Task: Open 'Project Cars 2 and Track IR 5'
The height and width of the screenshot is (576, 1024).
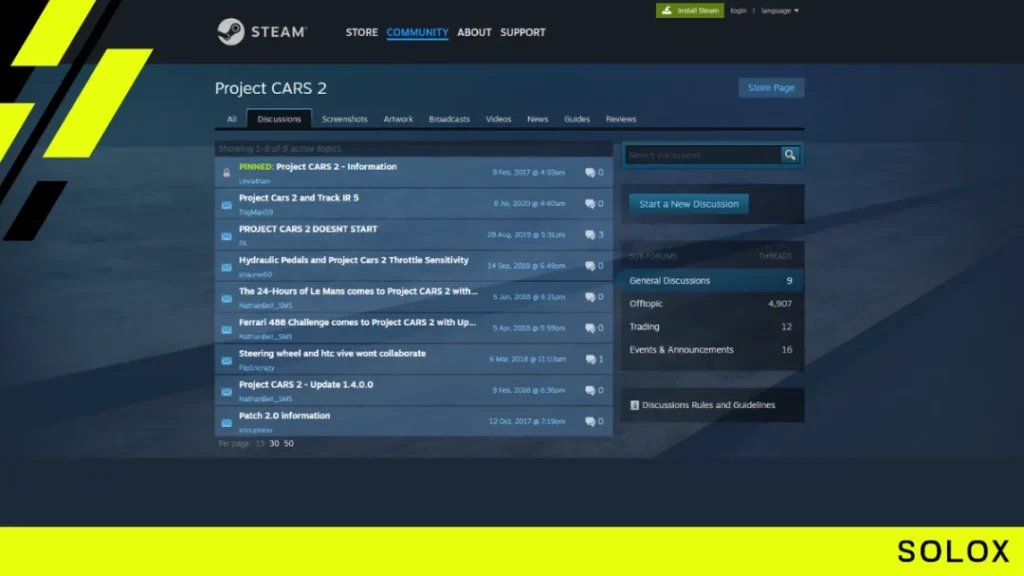Action: pyautogui.click(x=298, y=198)
